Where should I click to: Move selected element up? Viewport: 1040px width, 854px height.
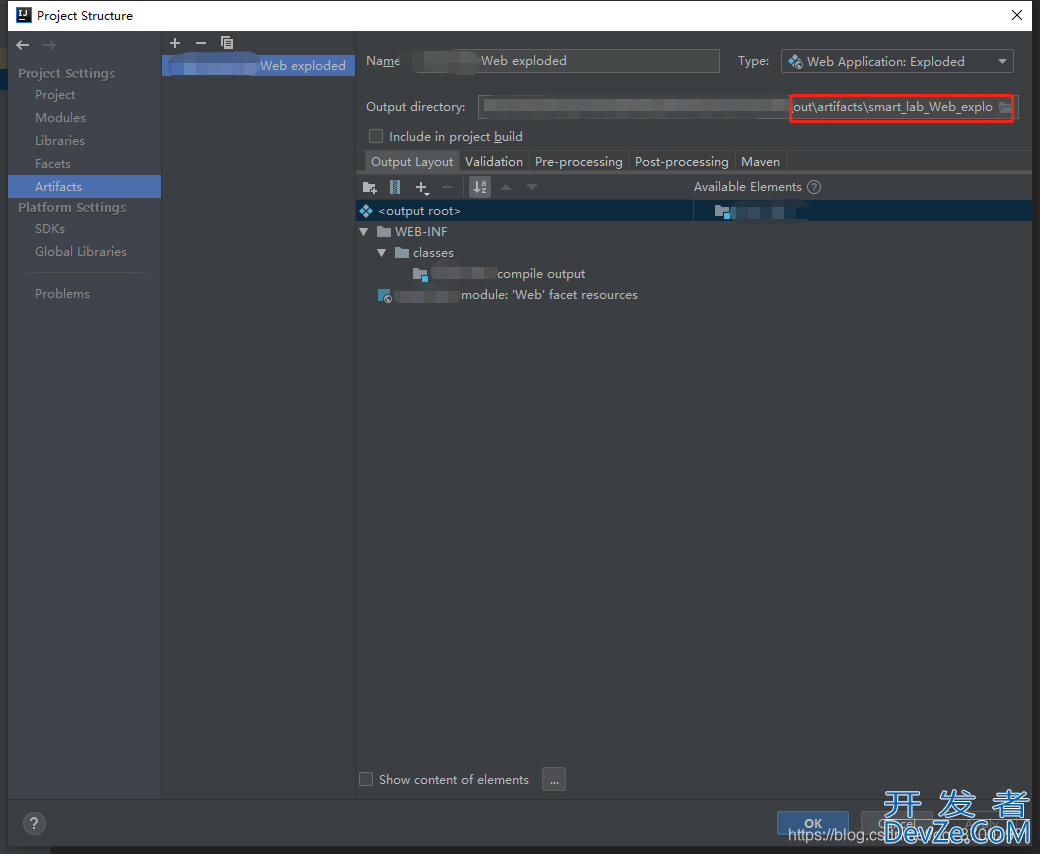coord(506,188)
